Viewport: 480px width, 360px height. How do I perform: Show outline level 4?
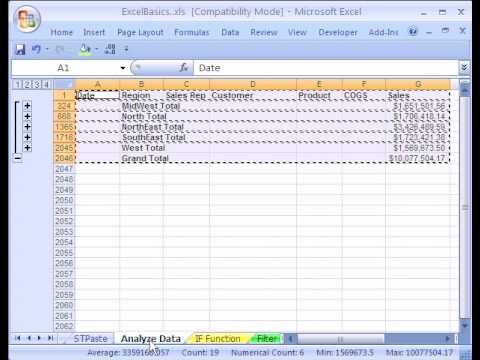(x=46, y=84)
